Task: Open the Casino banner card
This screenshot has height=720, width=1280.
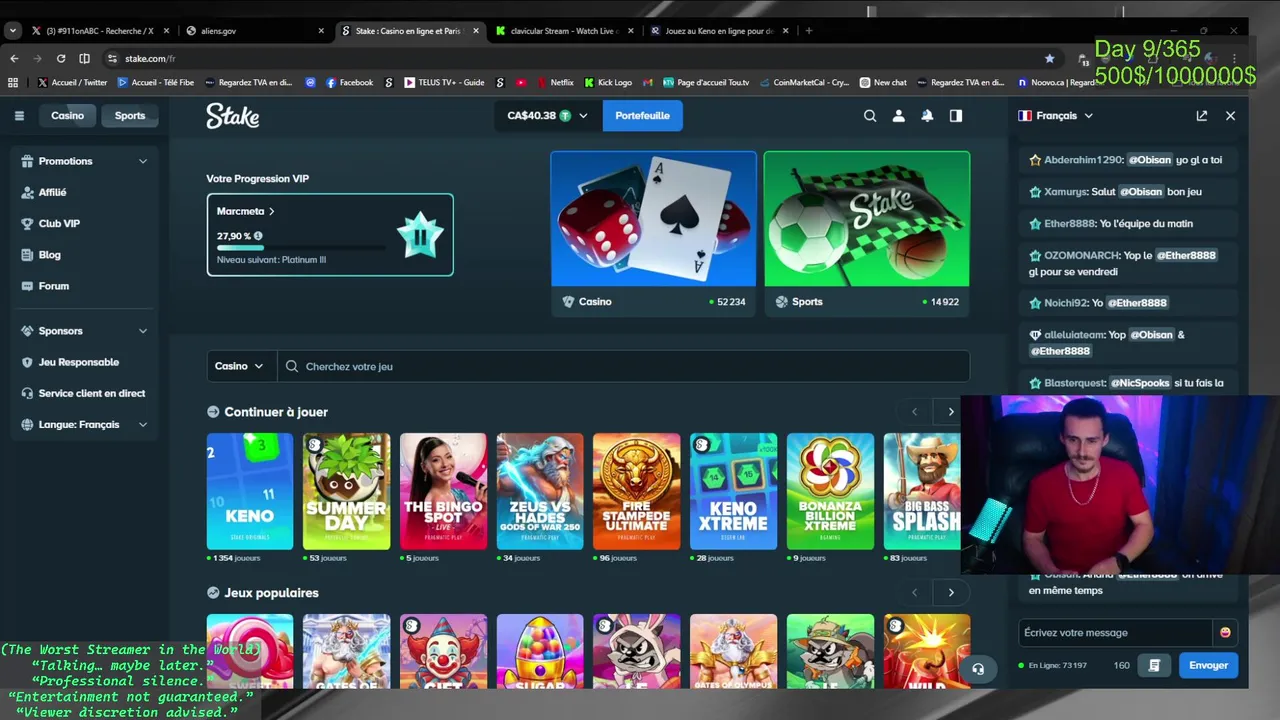Action: (x=654, y=234)
